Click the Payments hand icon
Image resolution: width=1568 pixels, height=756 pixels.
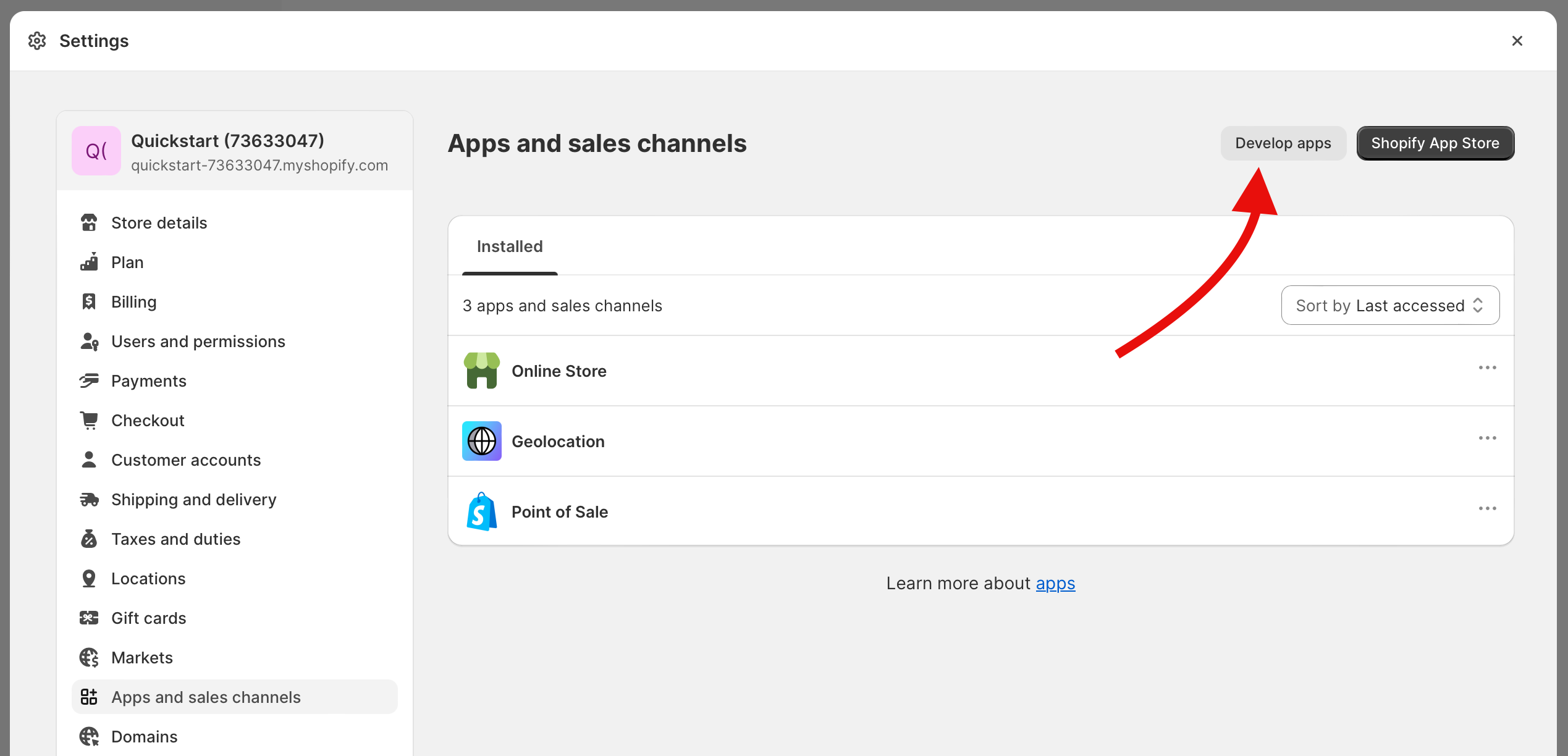pos(89,381)
